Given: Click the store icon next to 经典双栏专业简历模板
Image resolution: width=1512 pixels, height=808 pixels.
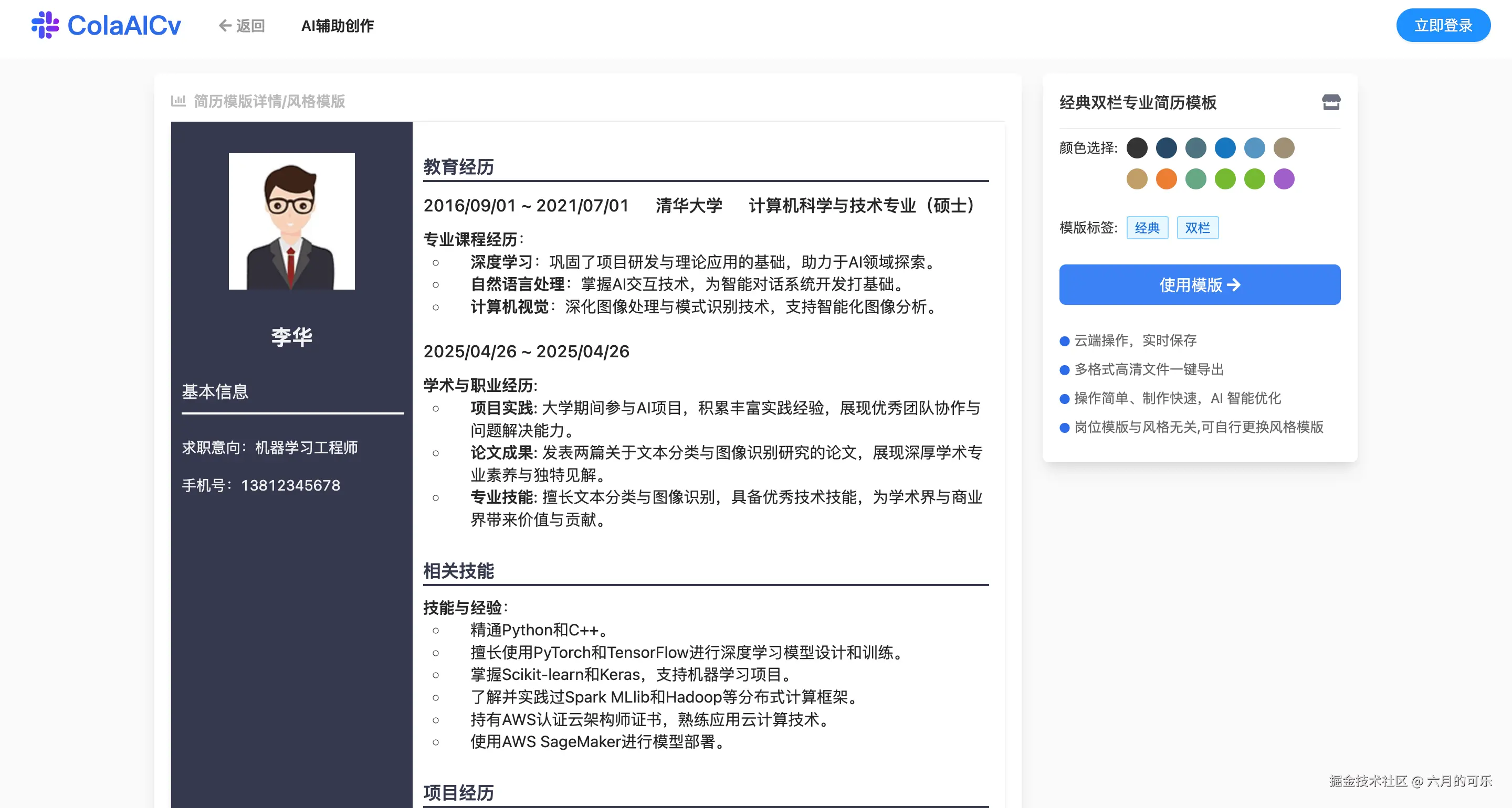Looking at the screenshot, I should click(x=1331, y=102).
